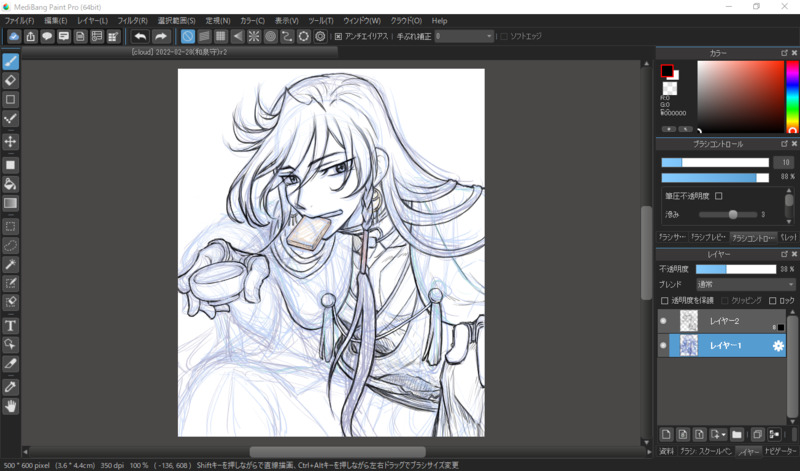Switch to the ナビゲーター tab

(x=781, y=451)
